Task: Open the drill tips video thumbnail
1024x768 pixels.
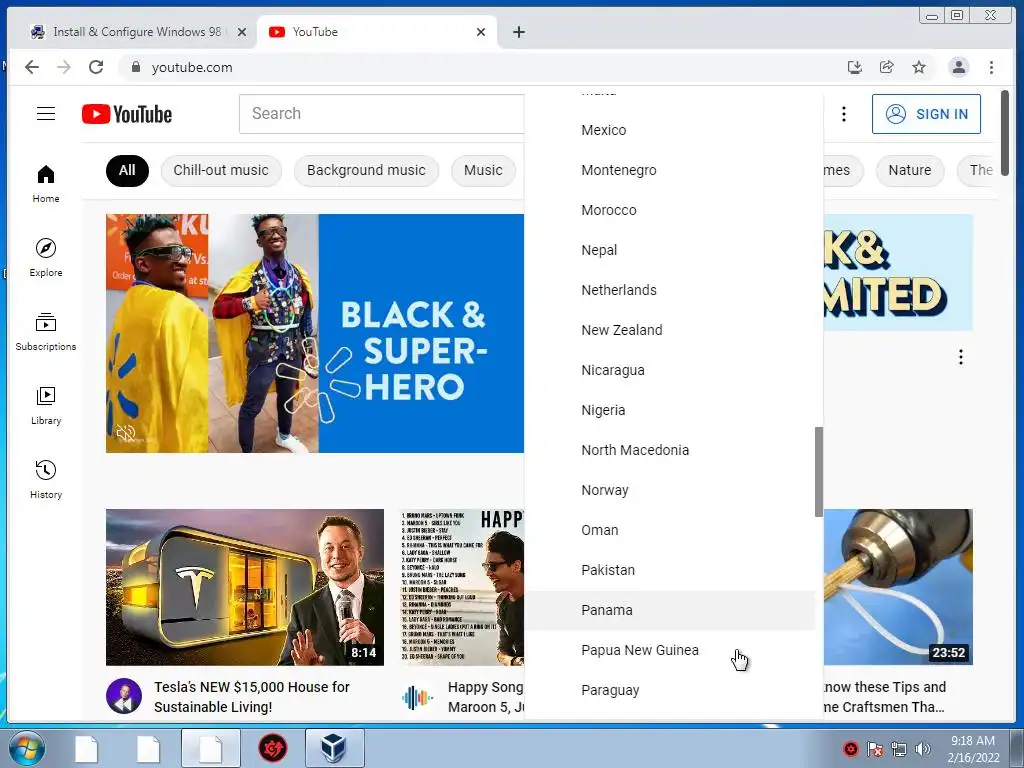Action: [x=898, y=587]
